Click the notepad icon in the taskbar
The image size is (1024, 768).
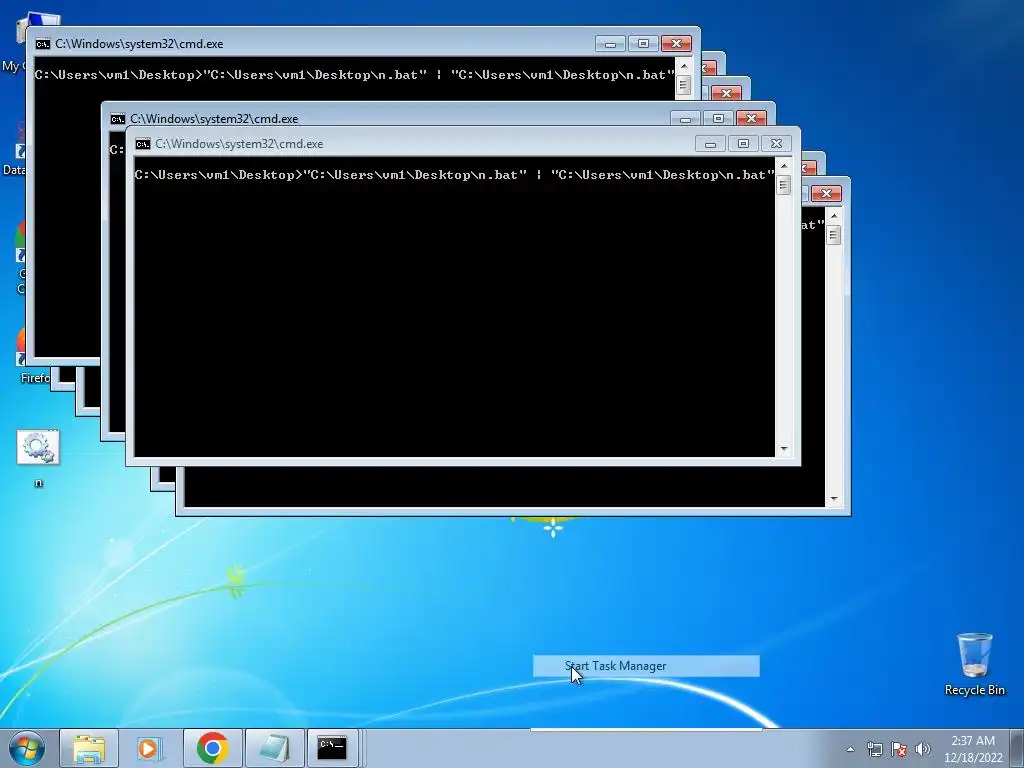point(274,748)
